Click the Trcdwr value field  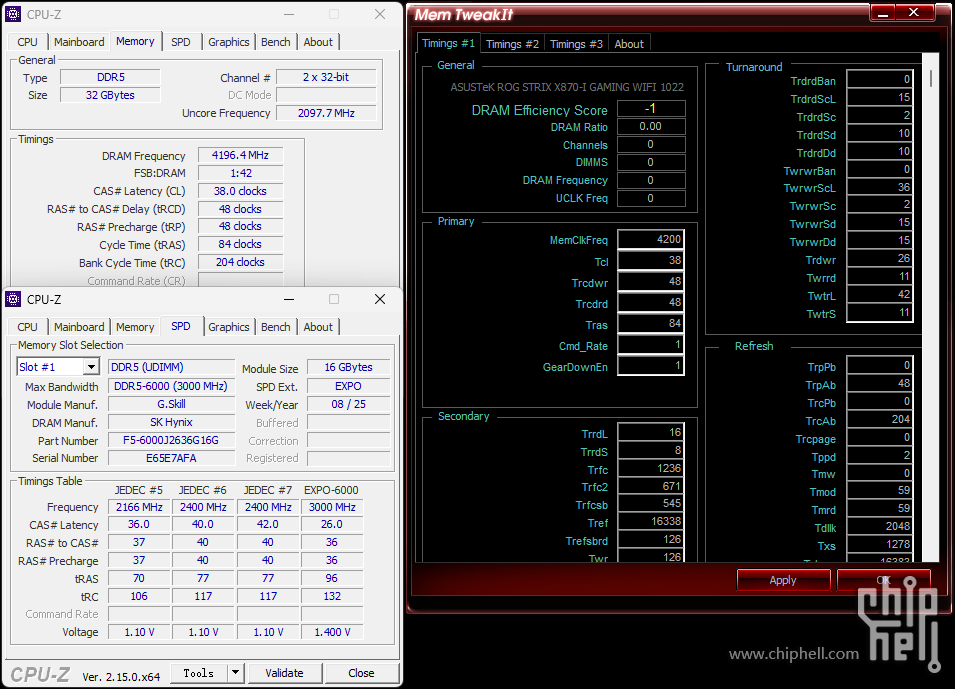pyautogui.click(x=650, y=282)
